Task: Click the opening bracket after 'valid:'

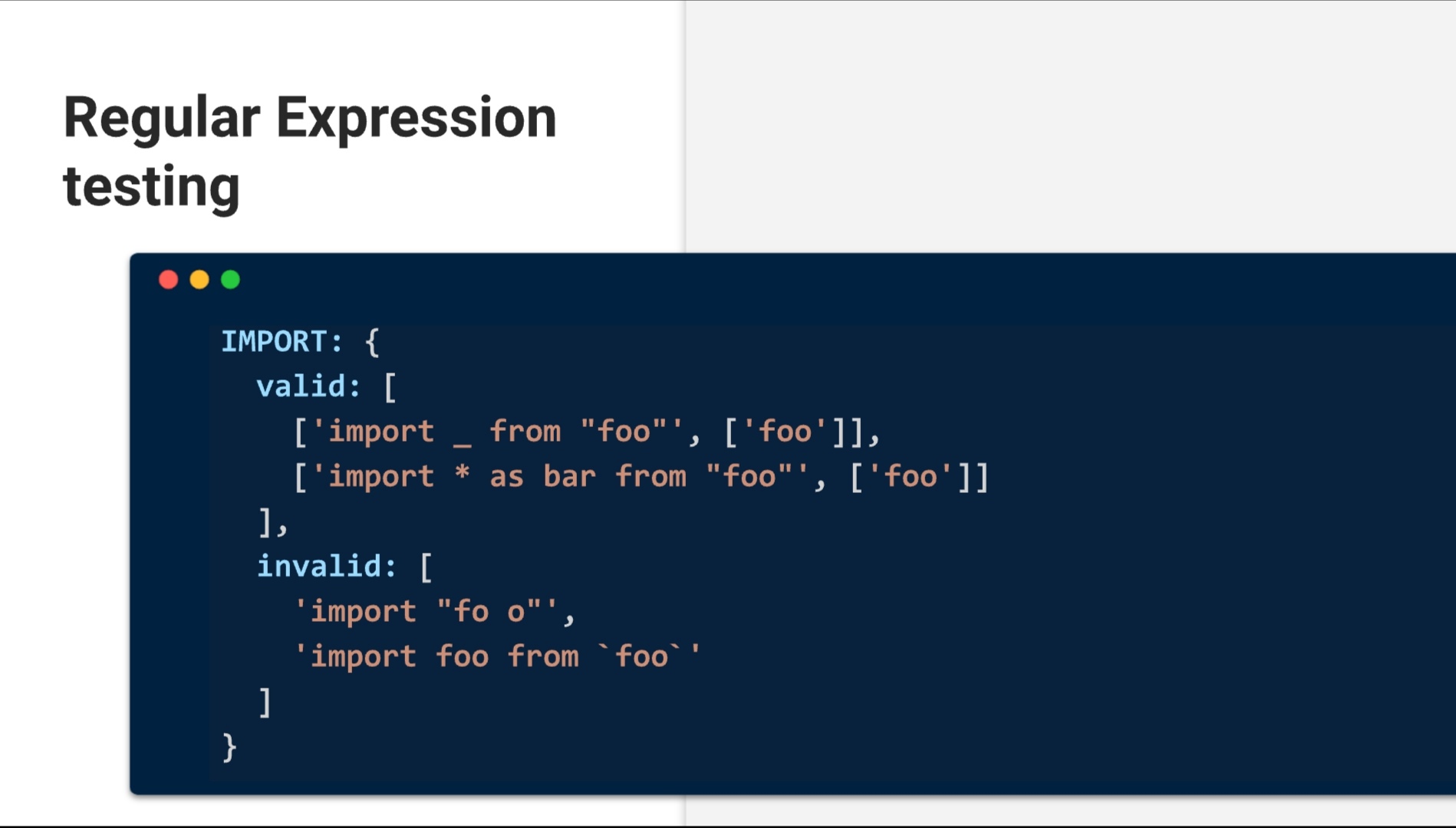Action: tap(390, 387)
